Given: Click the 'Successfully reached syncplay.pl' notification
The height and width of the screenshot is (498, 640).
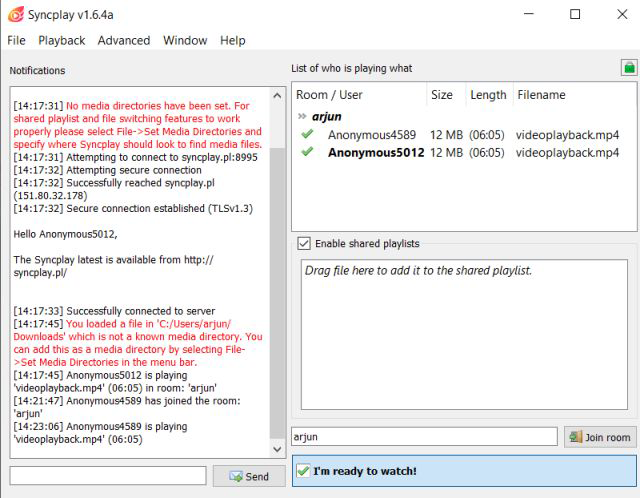Looking at the screenshot, I should pyautogui.click(x=114, y=189).
